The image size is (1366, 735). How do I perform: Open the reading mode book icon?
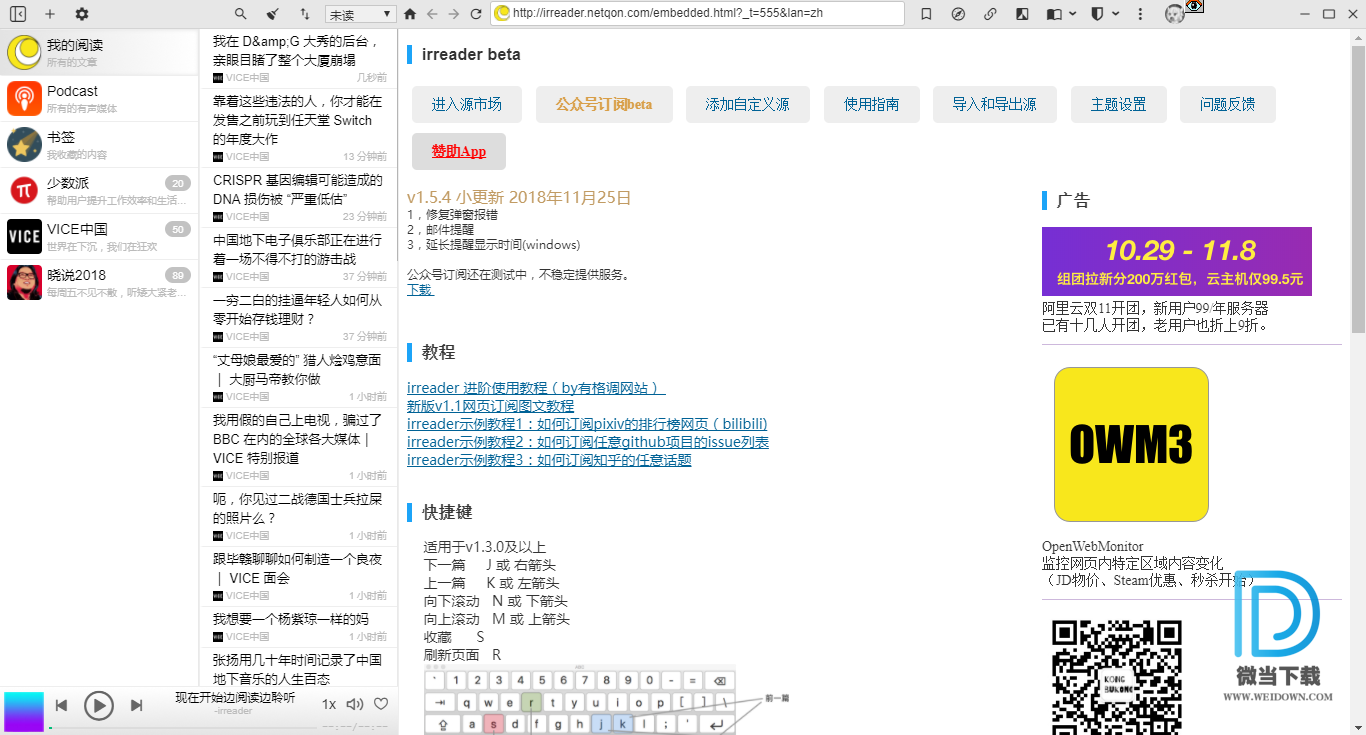[1054, 14]
